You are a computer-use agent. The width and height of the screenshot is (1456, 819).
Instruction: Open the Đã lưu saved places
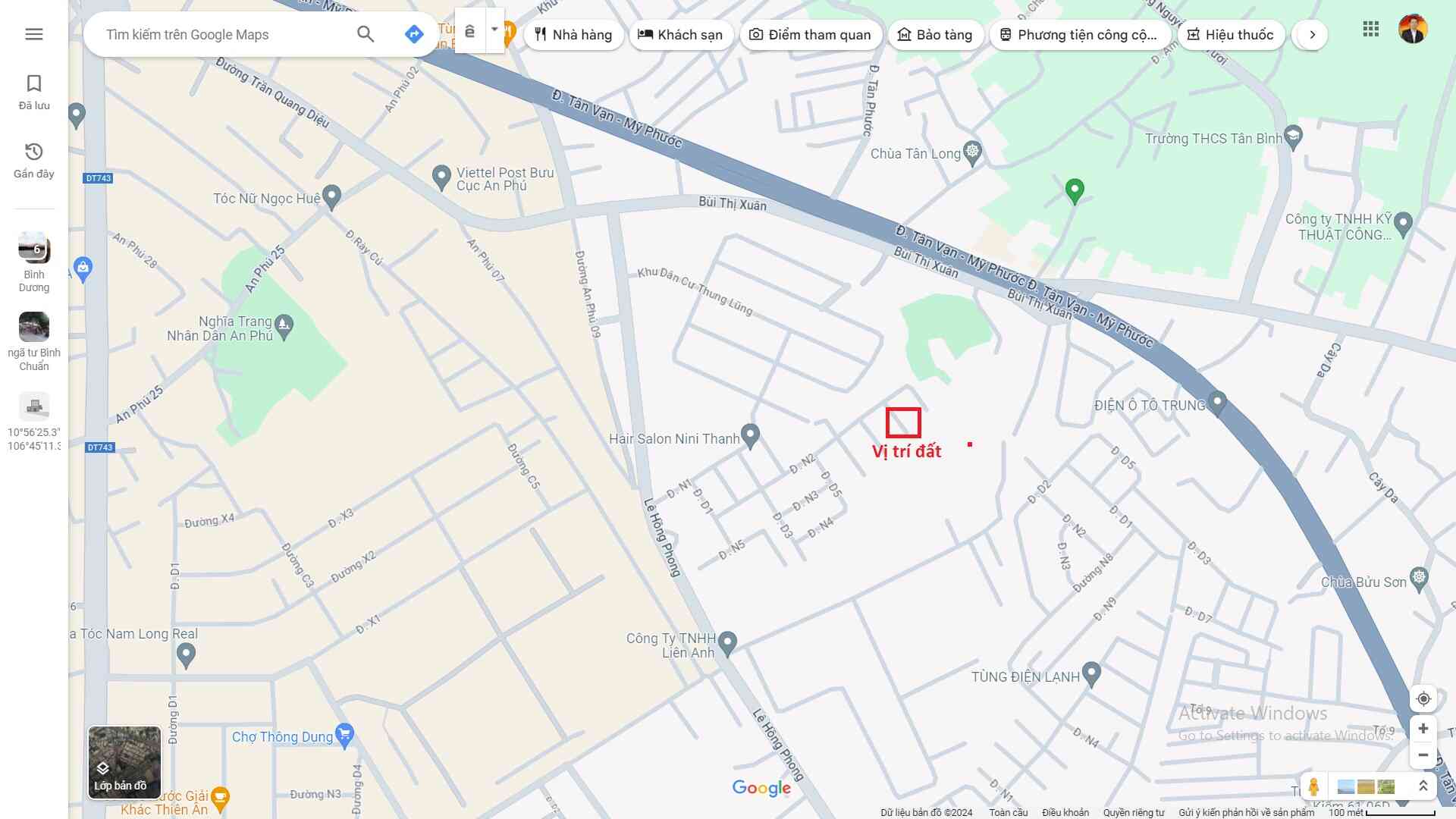click(x=34, y=92)
